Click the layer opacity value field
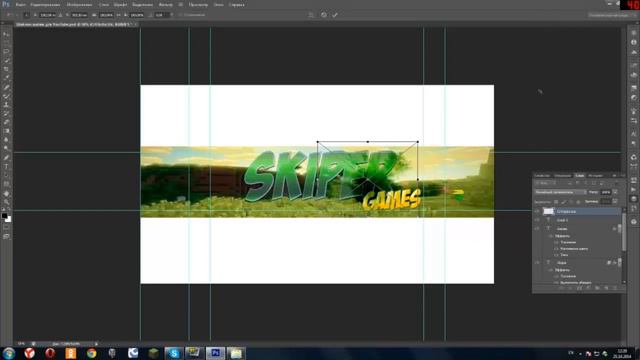 pos(606,192)
